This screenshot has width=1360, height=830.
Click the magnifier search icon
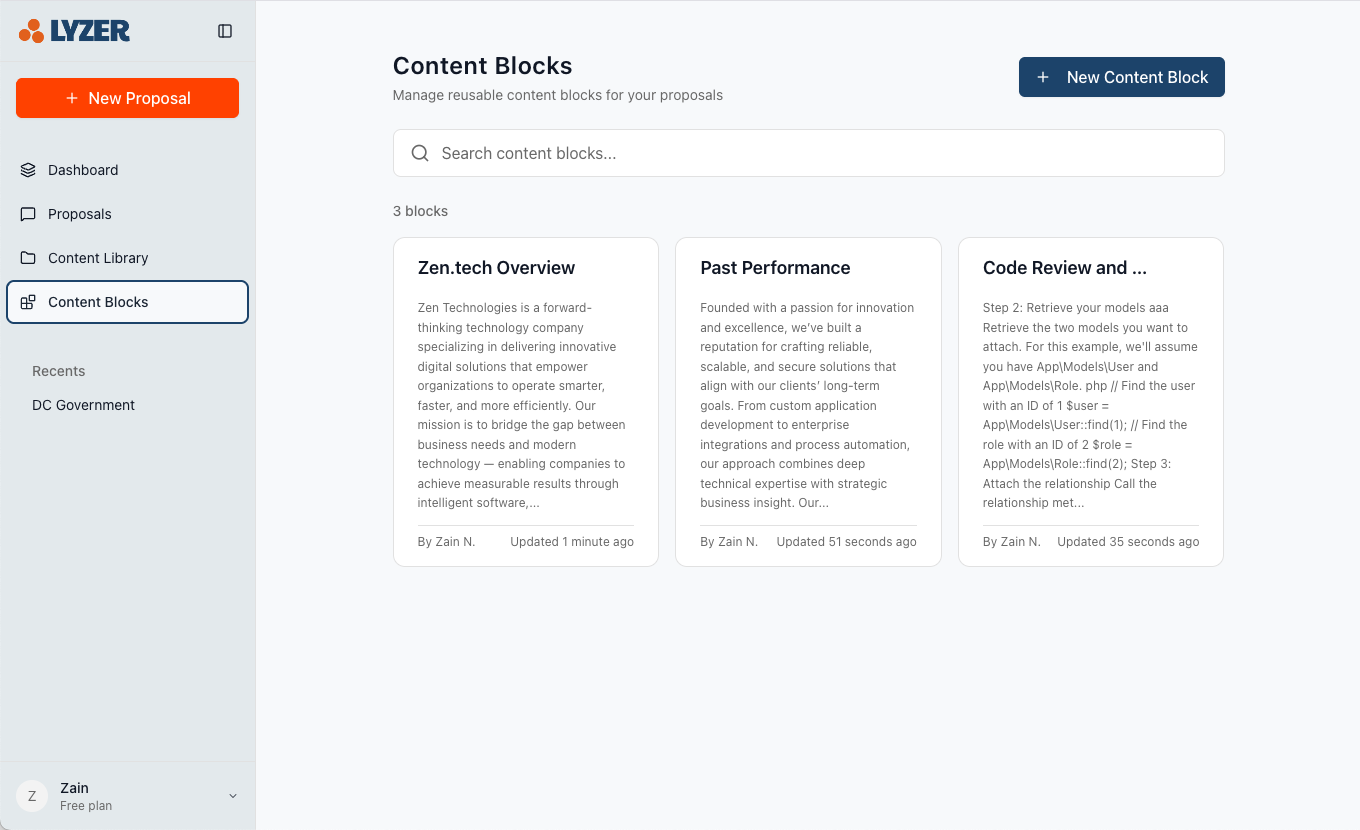pyautogui.click(x=420, y=153)
